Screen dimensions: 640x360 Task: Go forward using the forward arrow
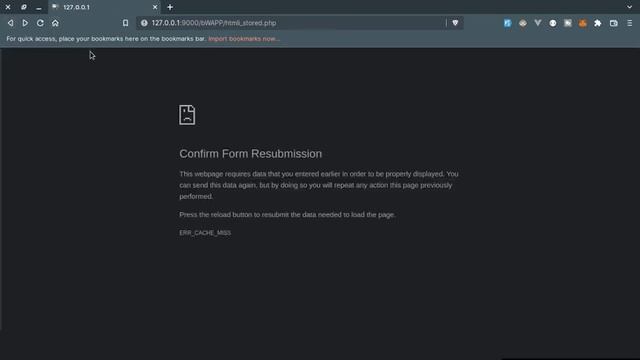click(x=25, y=23)
